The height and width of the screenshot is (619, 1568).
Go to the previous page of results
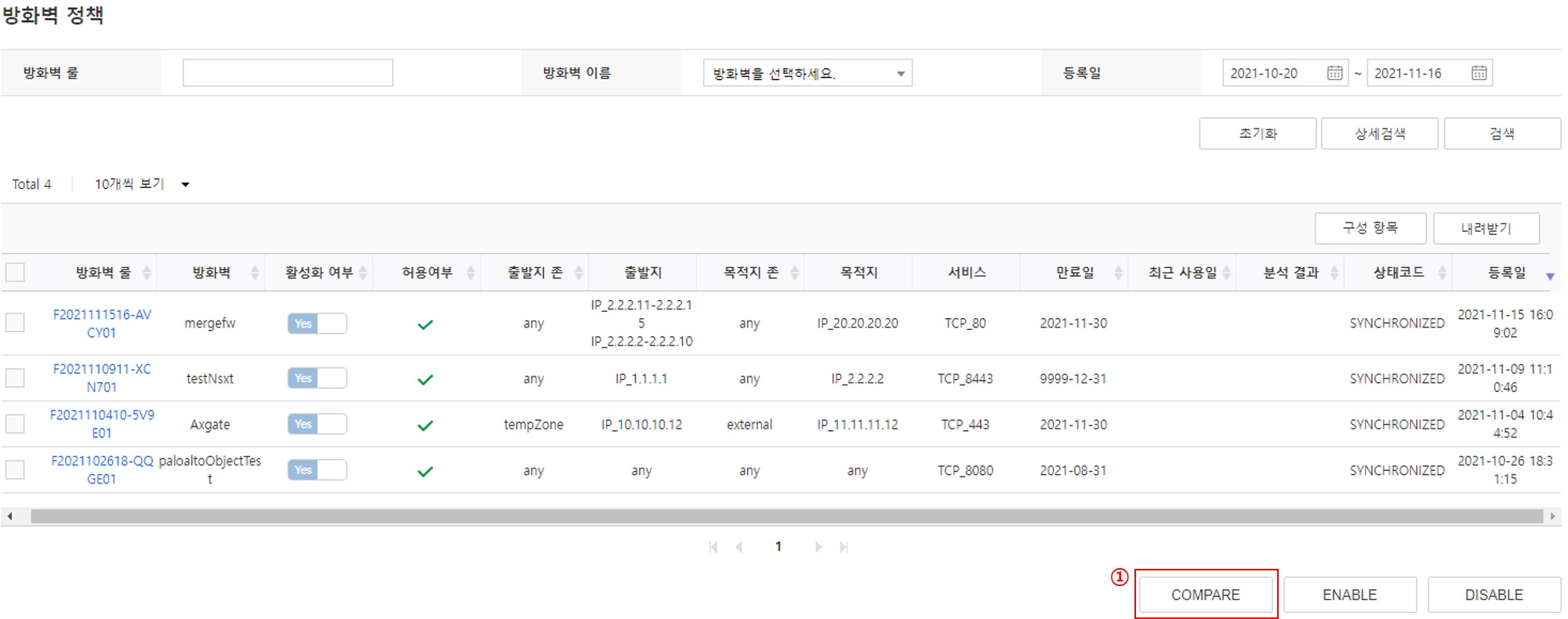tap(739, 547)
